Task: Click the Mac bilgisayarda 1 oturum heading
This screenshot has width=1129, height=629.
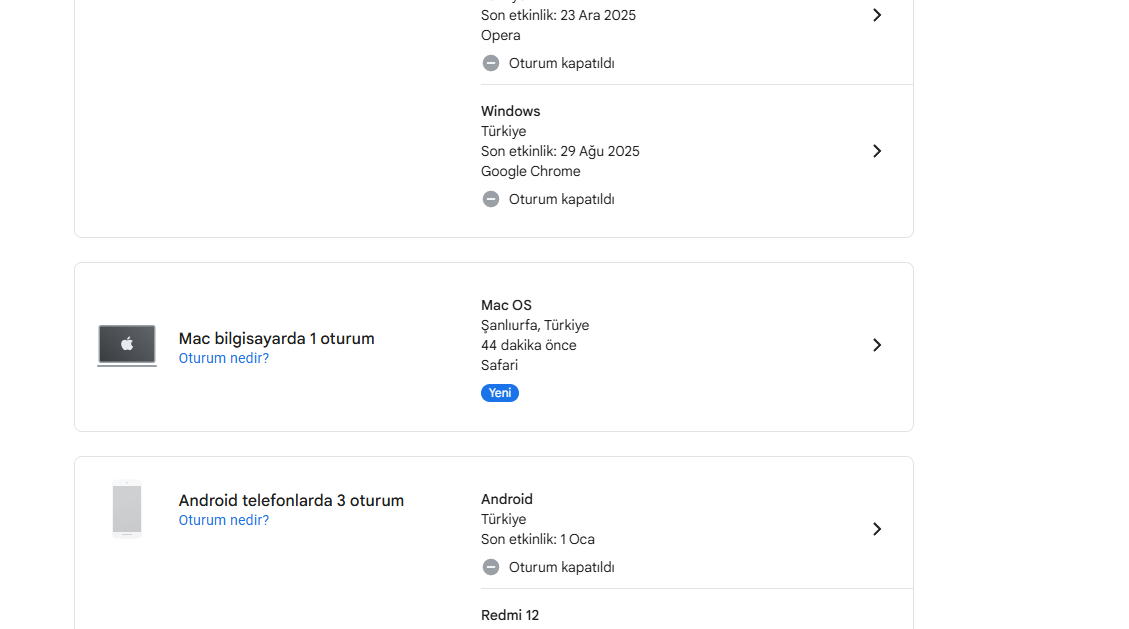Action: [x=276, y=338]
